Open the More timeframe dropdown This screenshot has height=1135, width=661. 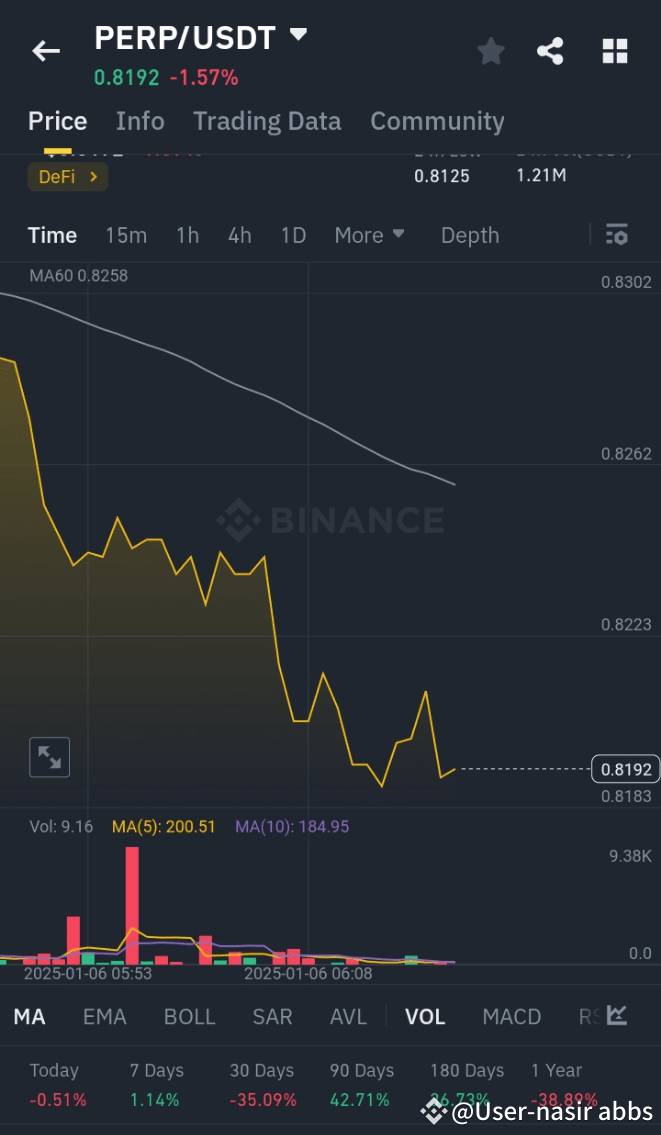pyautogui.click(x=369, y=235)
